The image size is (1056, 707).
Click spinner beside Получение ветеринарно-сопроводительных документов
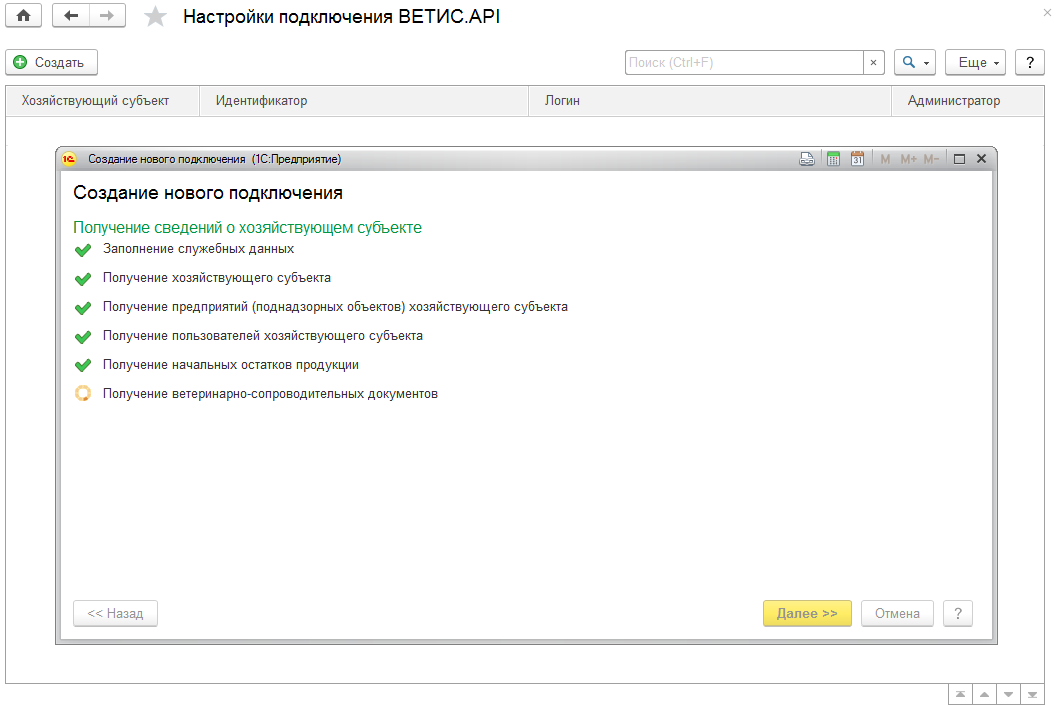(x=83, y=393)
